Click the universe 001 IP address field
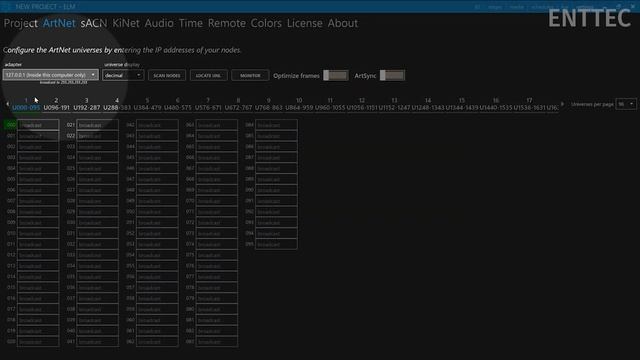Viewport: 640px width, 360px height. tap(38, 136)
